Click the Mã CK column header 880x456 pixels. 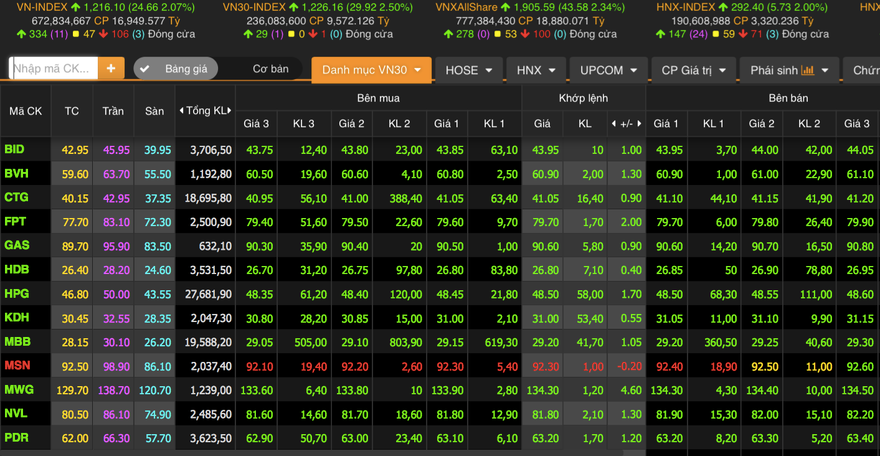point(26,111)
